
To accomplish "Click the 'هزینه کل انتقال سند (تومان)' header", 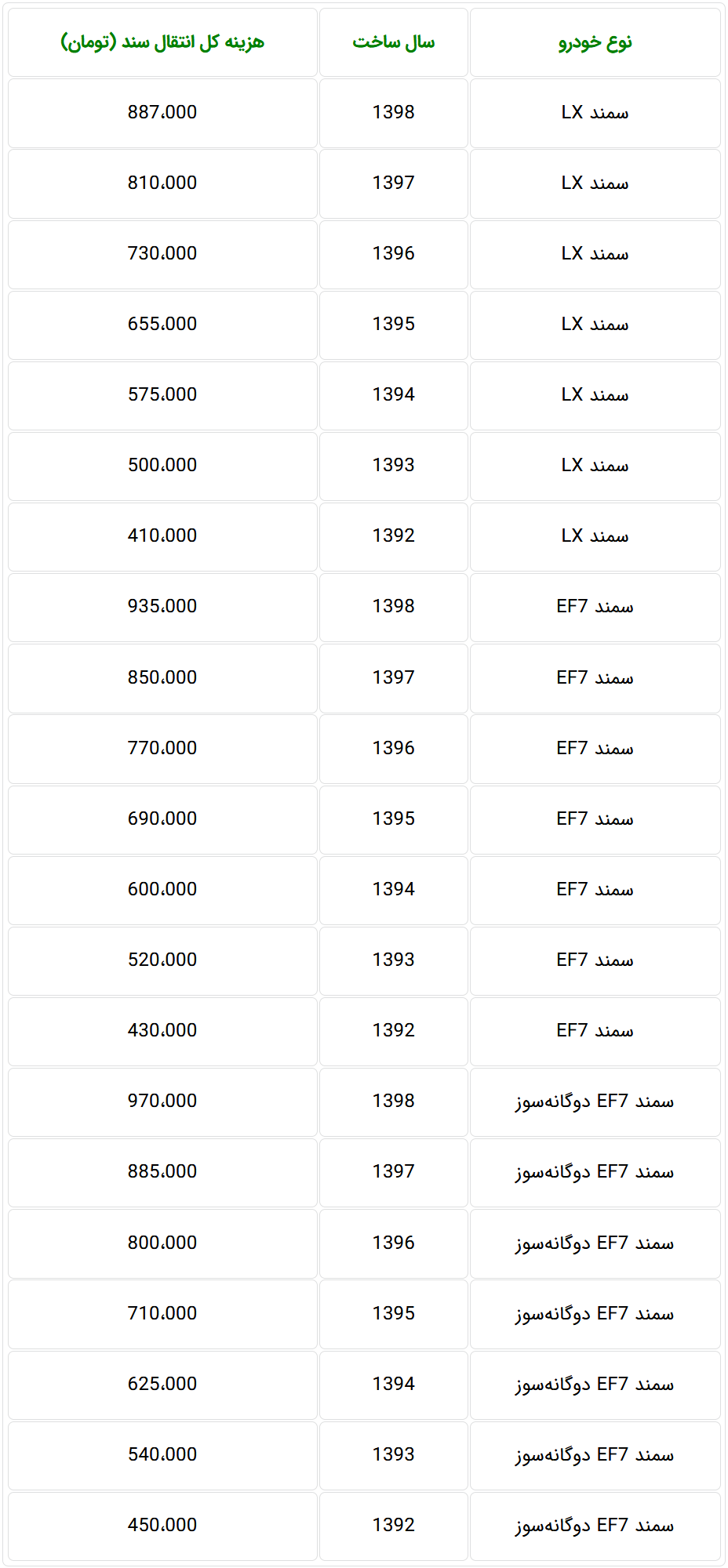I will click(162, 42).
